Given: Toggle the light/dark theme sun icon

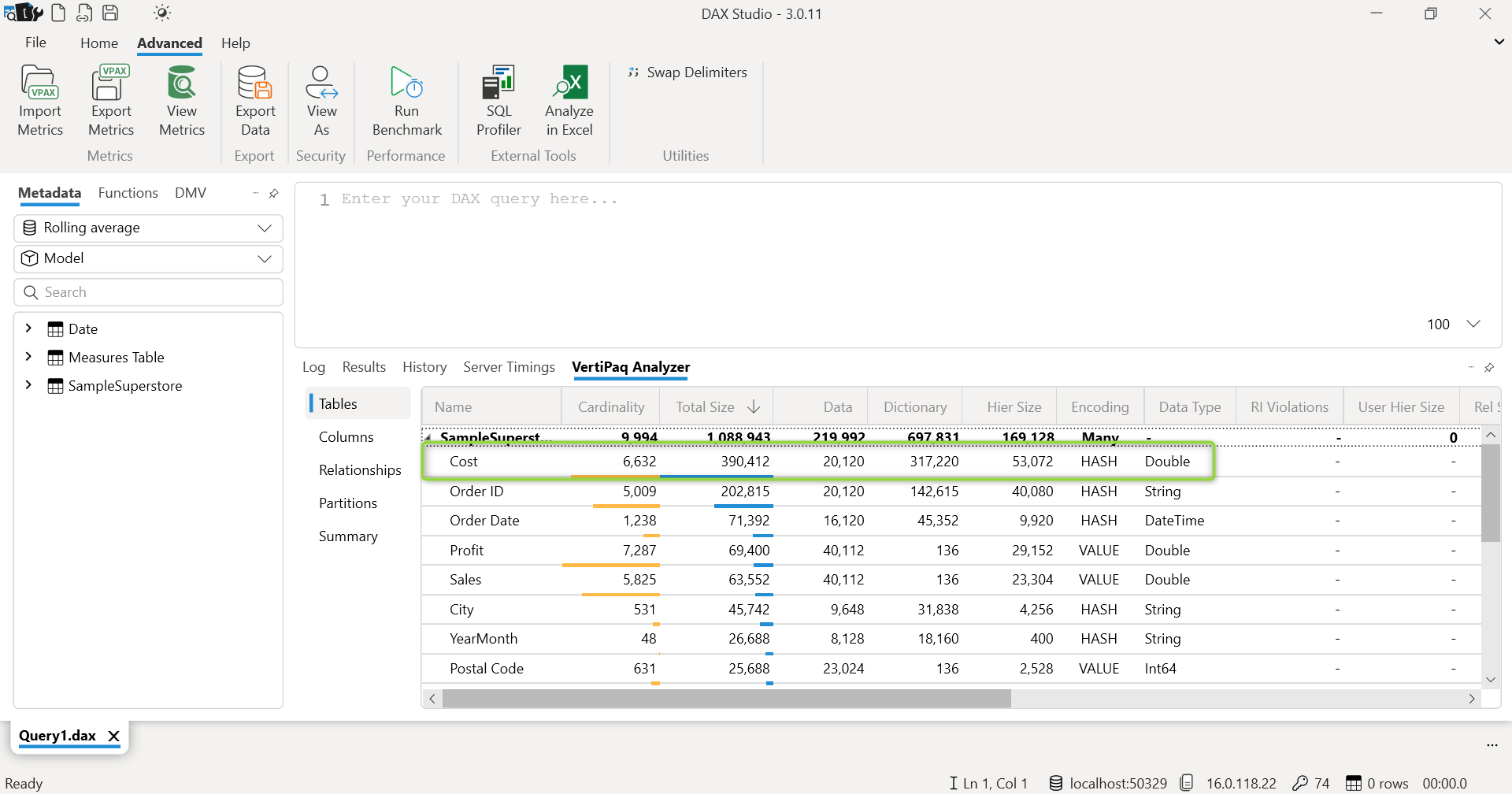Looking at the screenshot, I should tap(162, 13).
